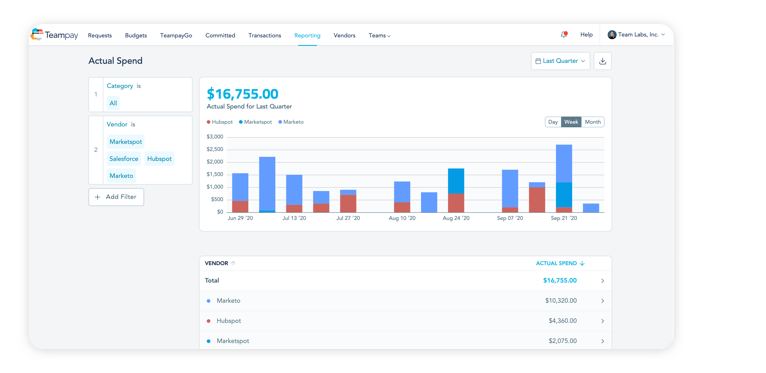Image resolution: width=766 pixels, height=373 pixels.
Task: Click the tallest bar near Sep 21 '20
Action: (x=564, y=178)
